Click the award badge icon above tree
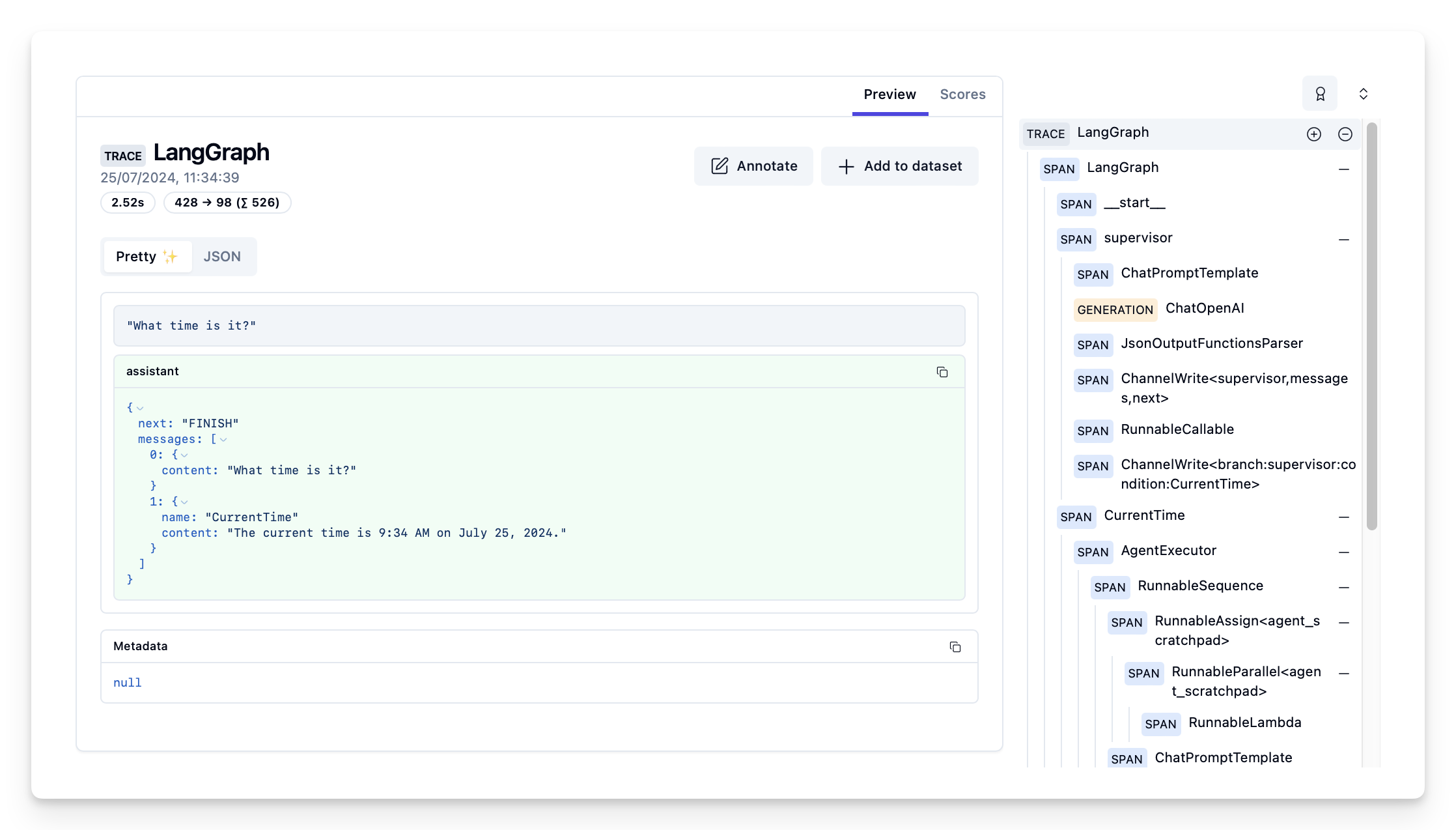The width and height of the screenshot is (1456, 830). pyautogui.click(x=1320, y=94)
